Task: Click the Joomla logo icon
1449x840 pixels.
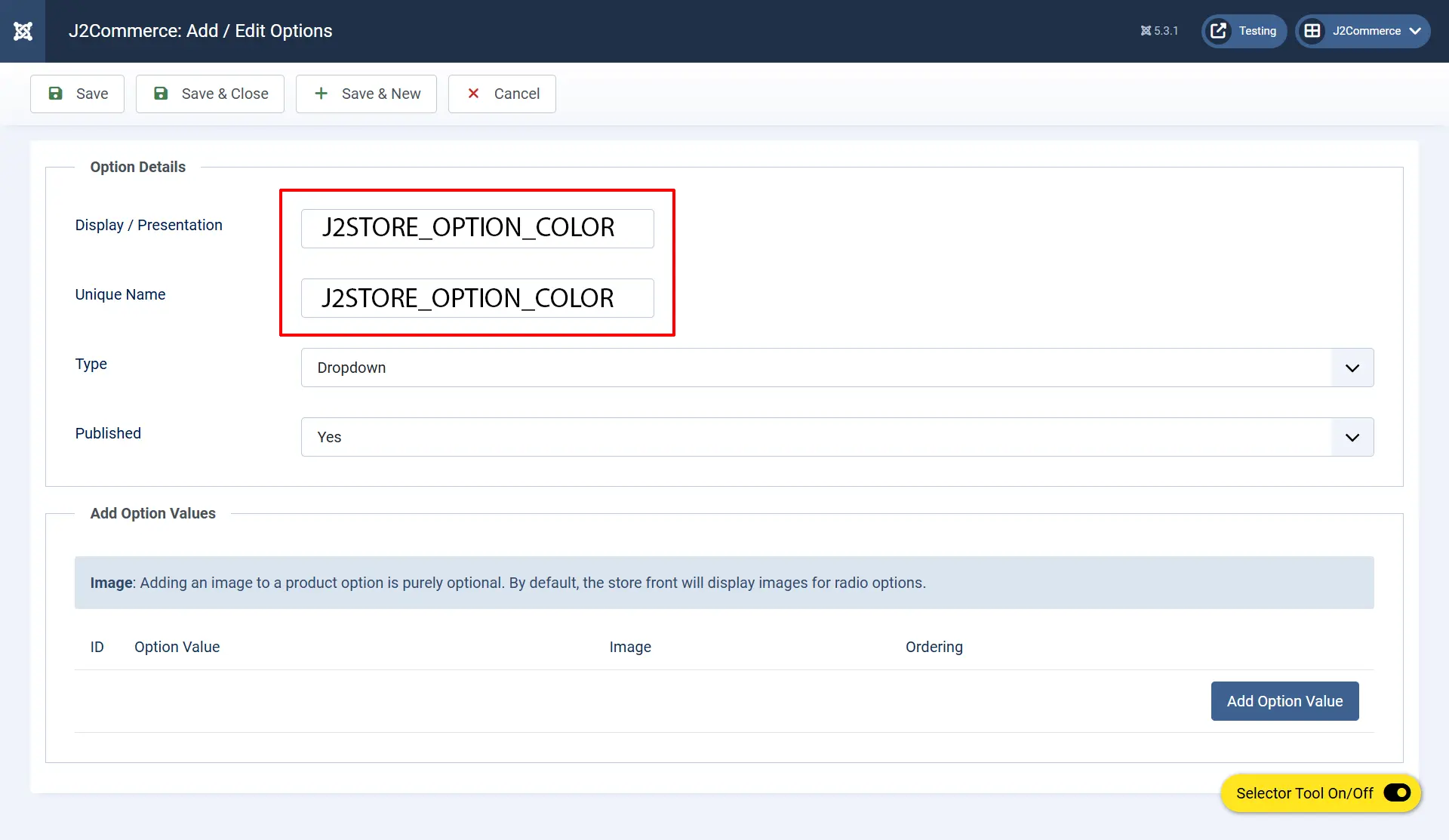Action: point(23,31)
